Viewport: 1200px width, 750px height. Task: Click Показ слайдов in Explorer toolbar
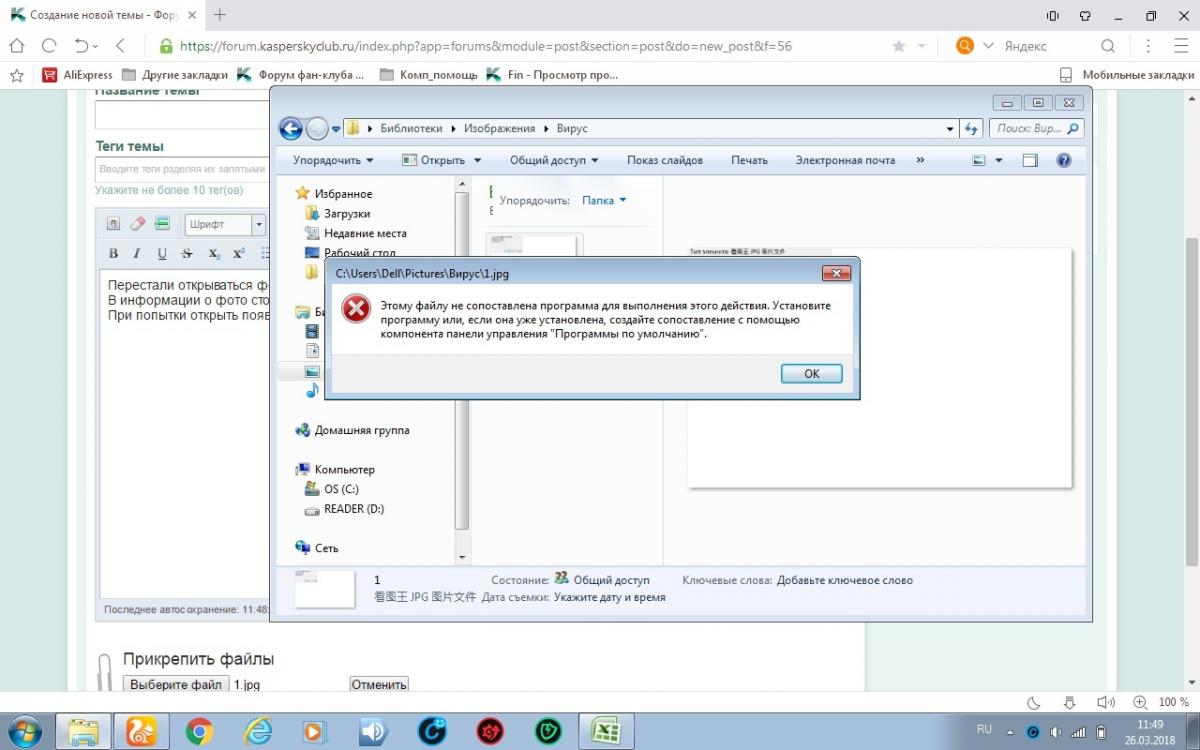[x=665, y=160]
